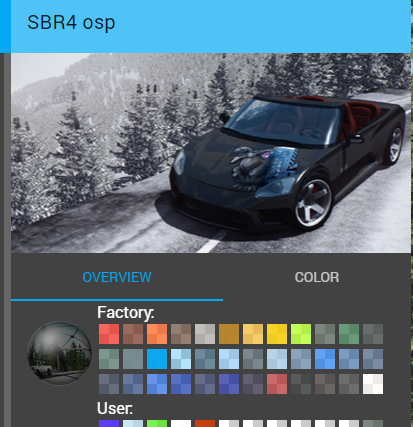Switch to the COLOR tab
Image resolution: width=413 pixels, height=427 pixels.
pos(317,277)
